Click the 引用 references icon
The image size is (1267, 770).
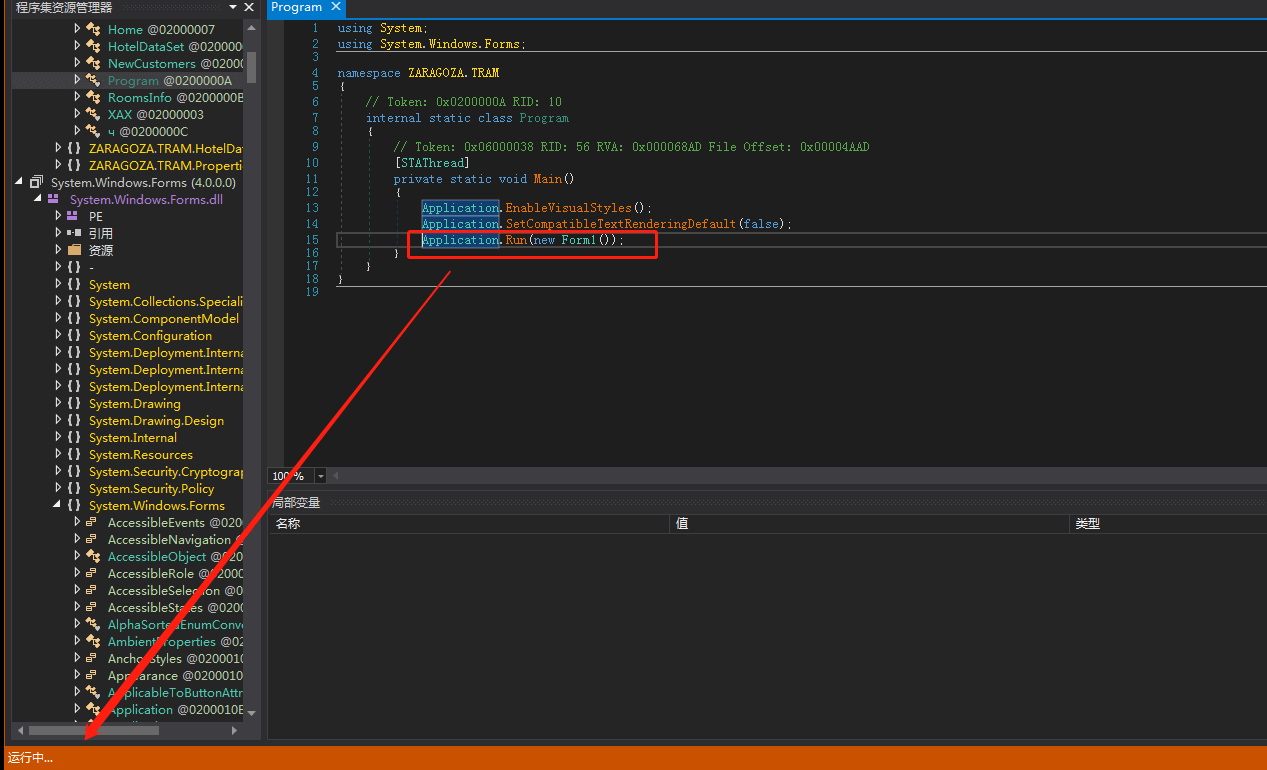coord(74,233)
